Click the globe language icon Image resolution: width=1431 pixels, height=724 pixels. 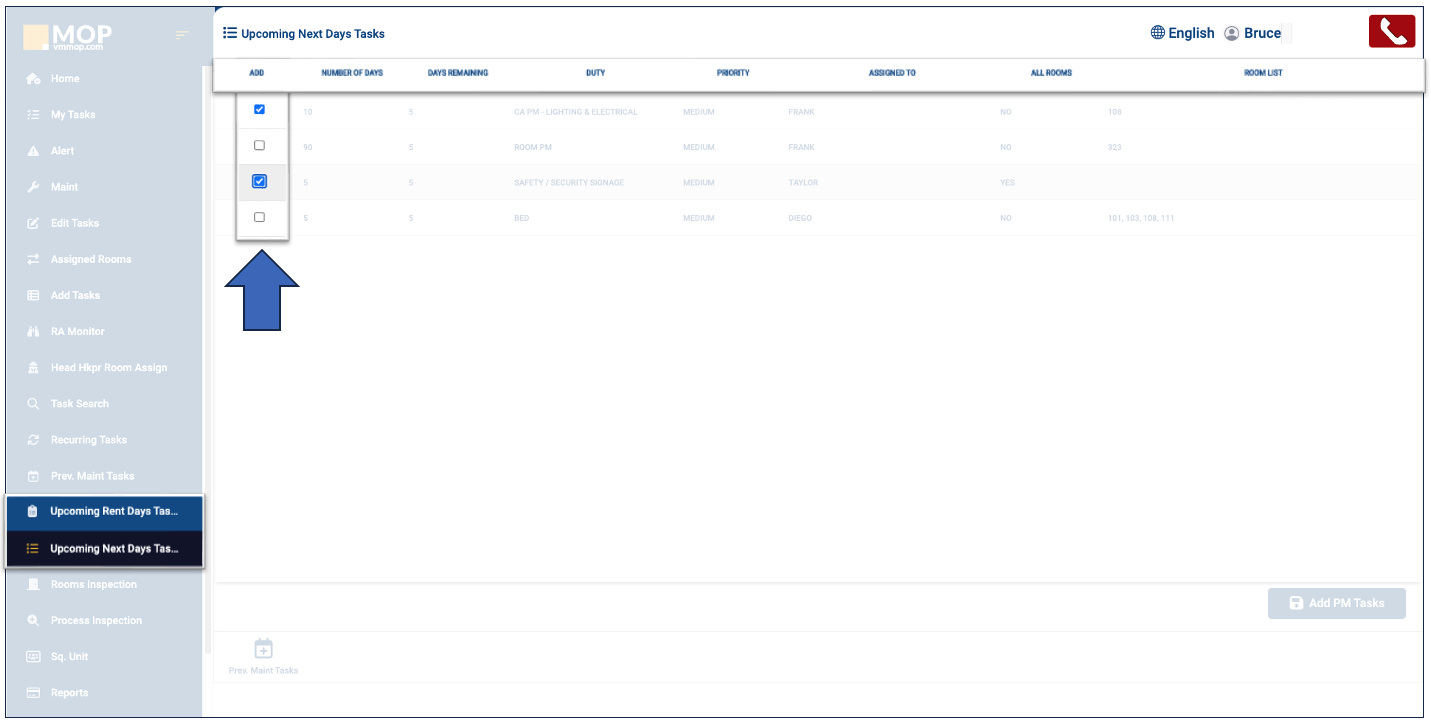tap(1158, 33)
